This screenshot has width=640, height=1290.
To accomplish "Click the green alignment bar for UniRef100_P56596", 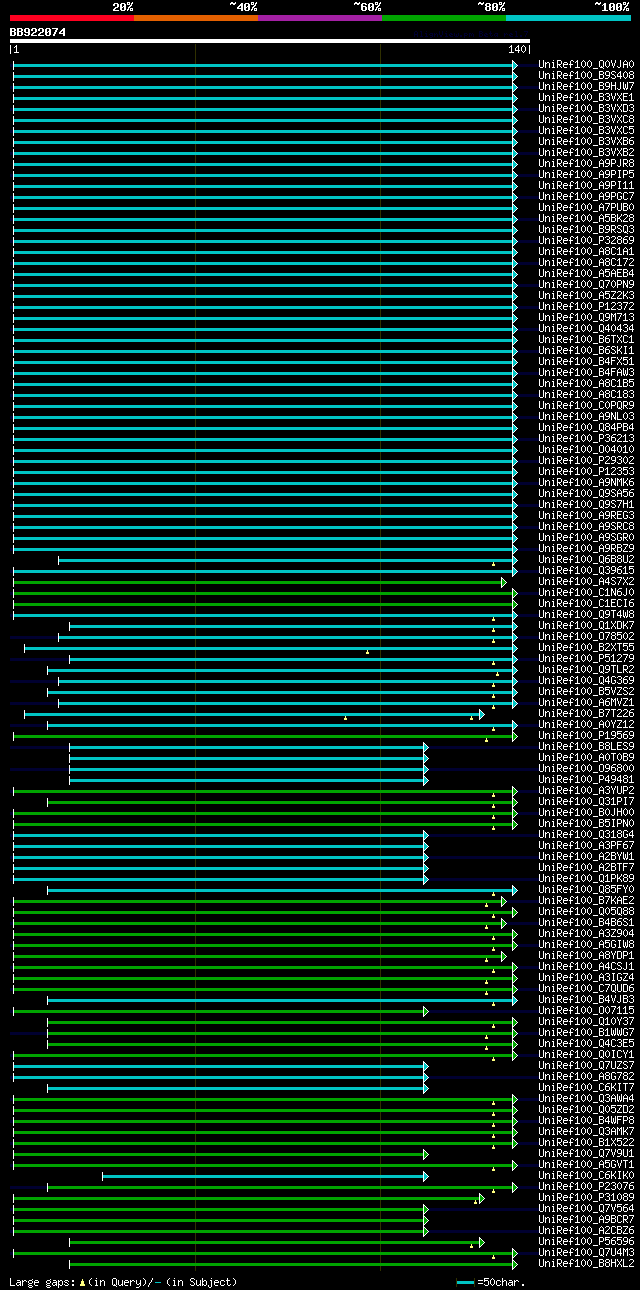I will pos(277,1242).
